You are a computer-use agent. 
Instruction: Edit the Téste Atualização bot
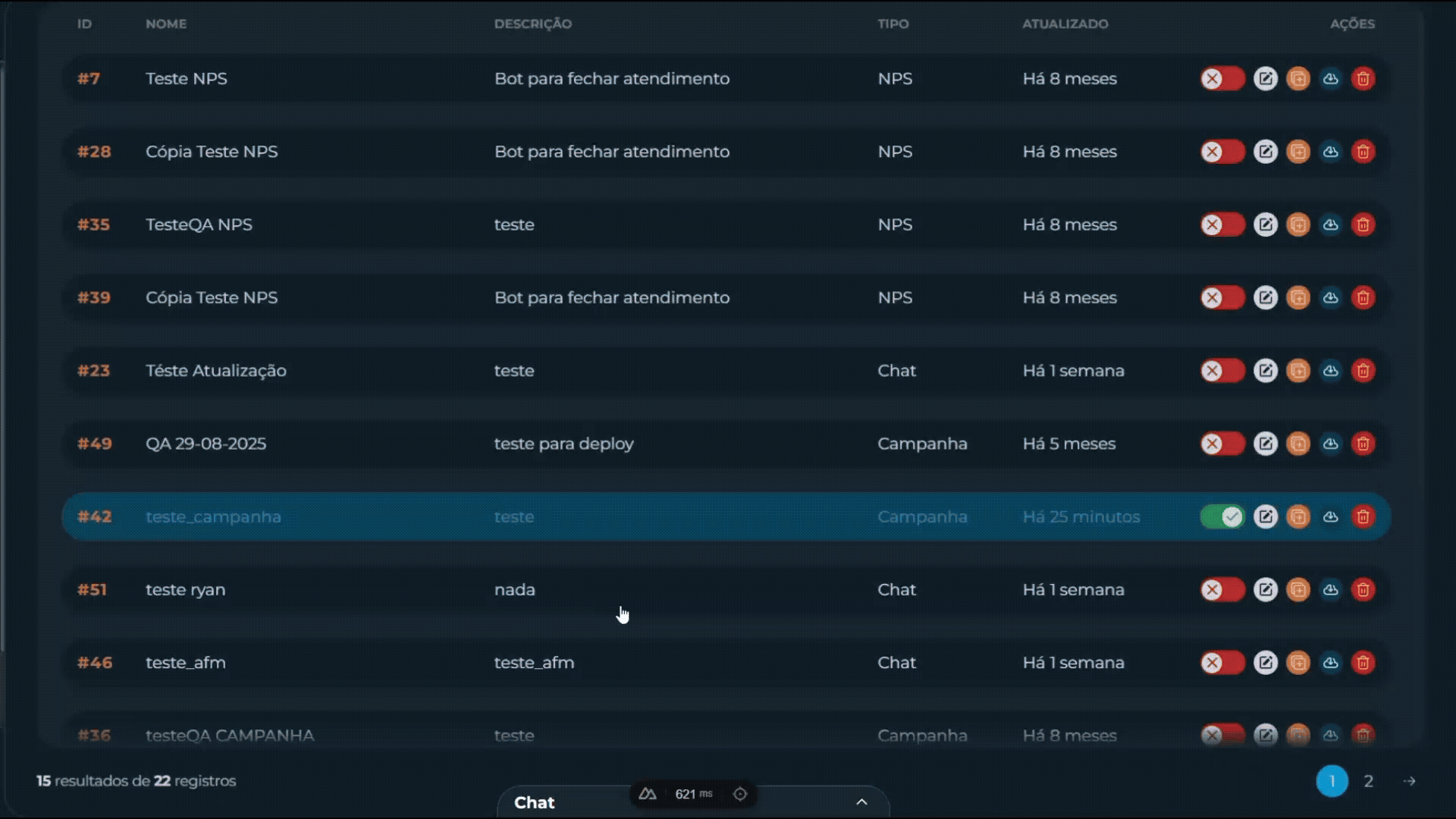(x=1266, y=371)
